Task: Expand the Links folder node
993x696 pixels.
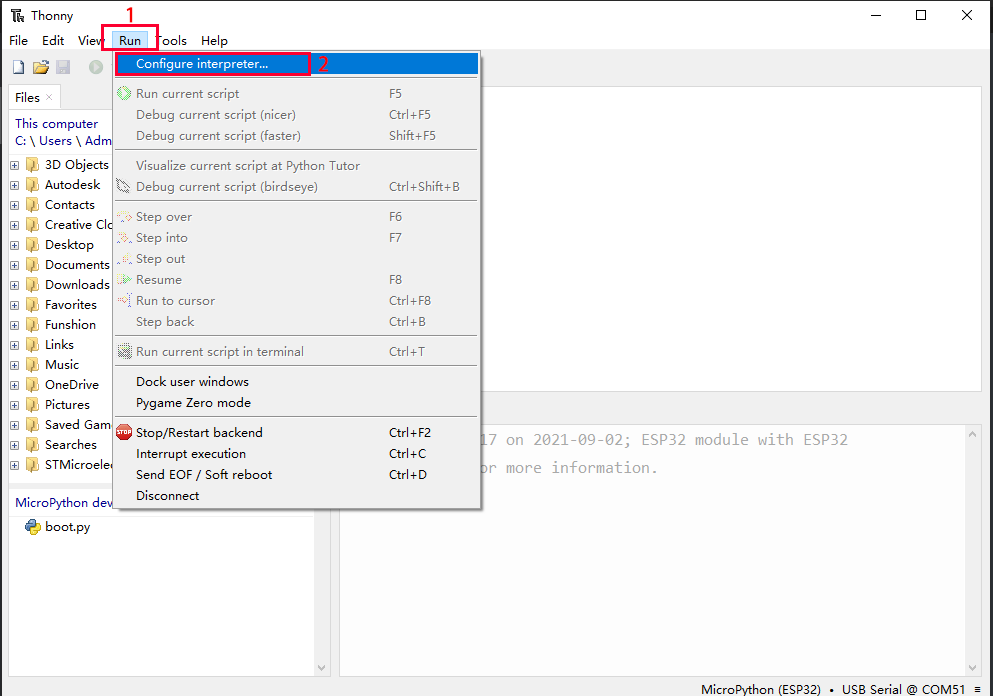Action: tap(15, 346)
